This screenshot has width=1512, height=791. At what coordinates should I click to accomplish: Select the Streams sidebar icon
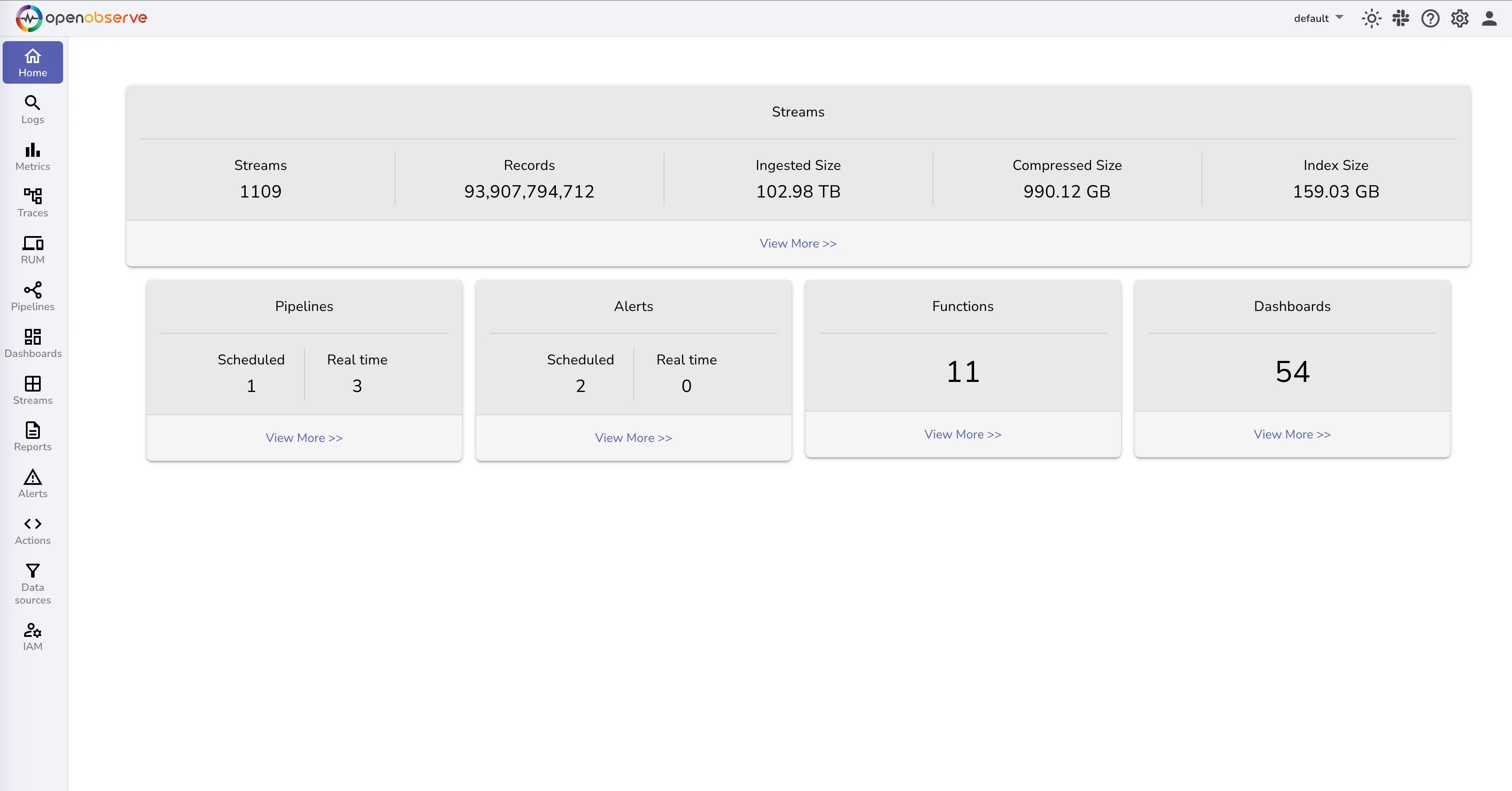point(32,391)
